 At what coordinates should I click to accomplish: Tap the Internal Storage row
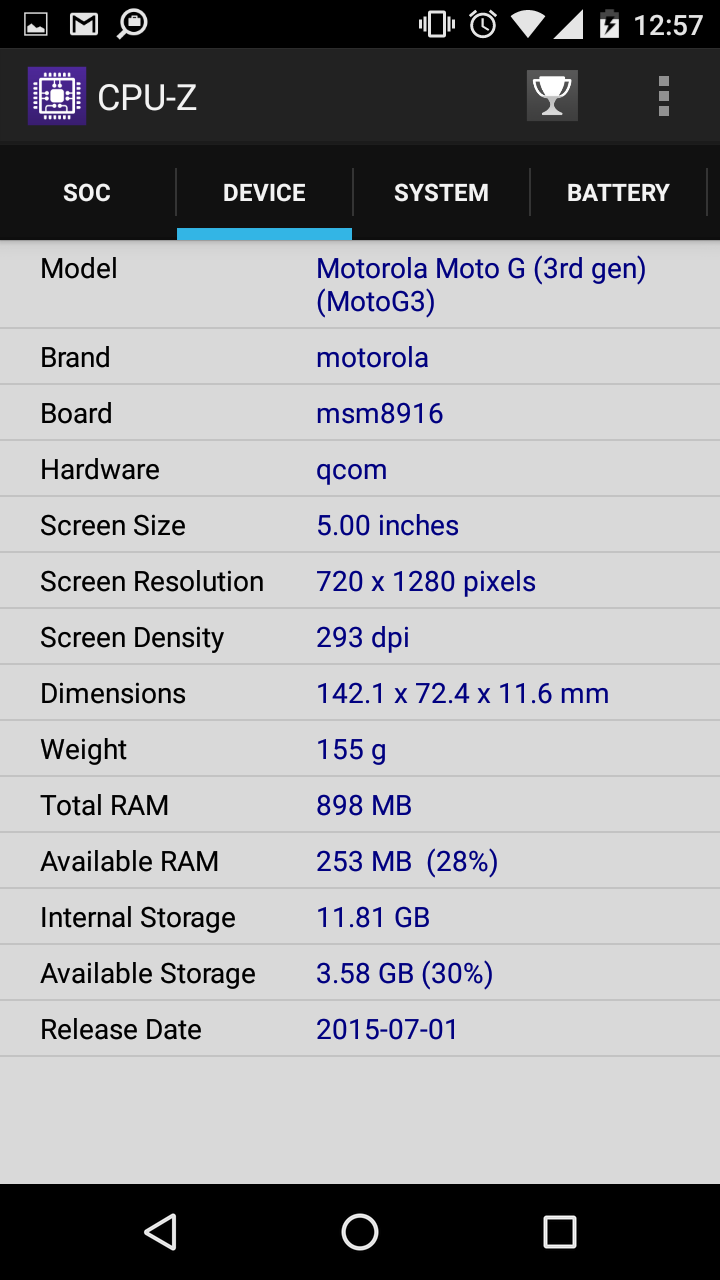tap(360, 917)
